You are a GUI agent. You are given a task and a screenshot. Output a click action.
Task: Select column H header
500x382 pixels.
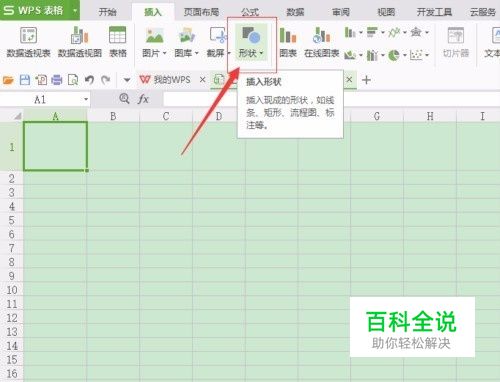[430, 116]
